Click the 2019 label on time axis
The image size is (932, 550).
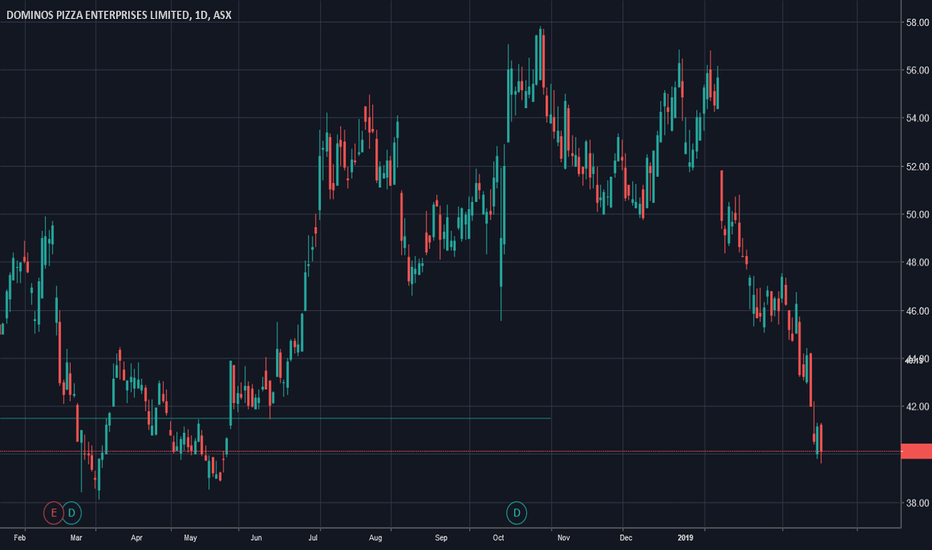(685, 538)
